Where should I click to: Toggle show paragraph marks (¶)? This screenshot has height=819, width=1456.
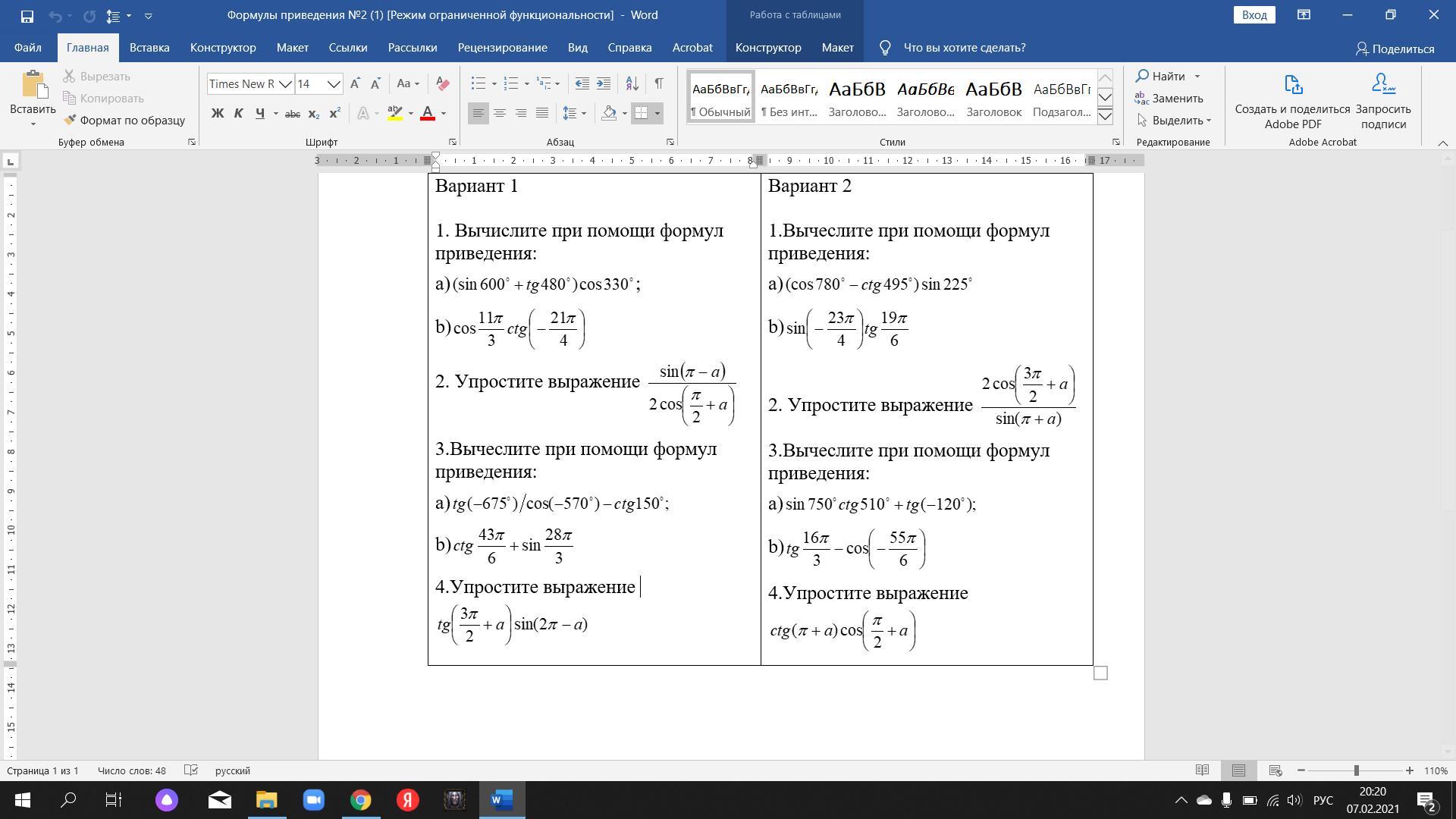[658, 83]
